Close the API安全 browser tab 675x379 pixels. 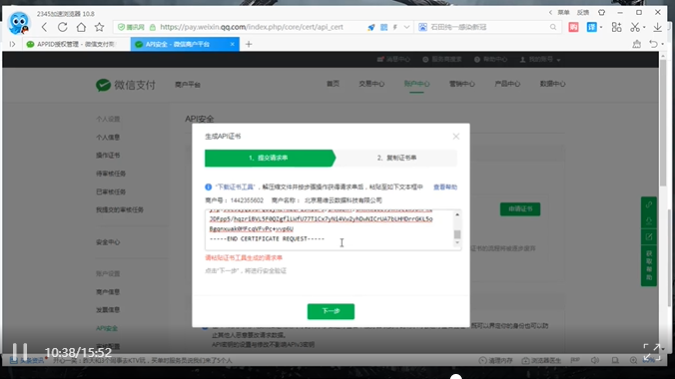(x=232, y=44)
